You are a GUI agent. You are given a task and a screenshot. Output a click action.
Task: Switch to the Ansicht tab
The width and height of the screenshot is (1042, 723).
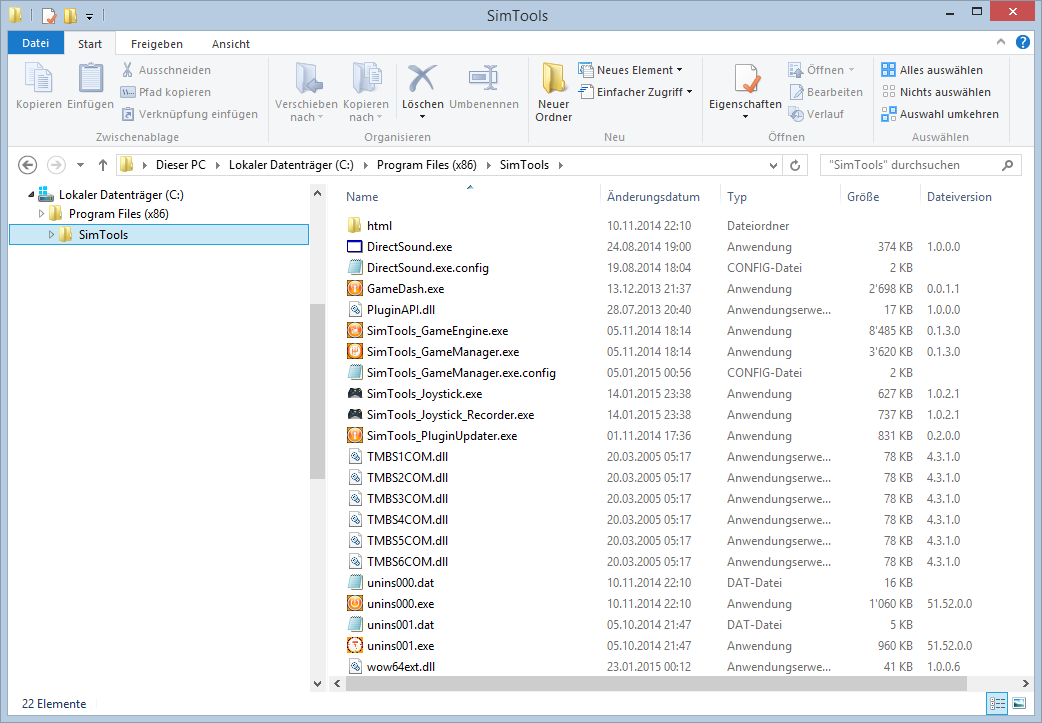[231, 44]
